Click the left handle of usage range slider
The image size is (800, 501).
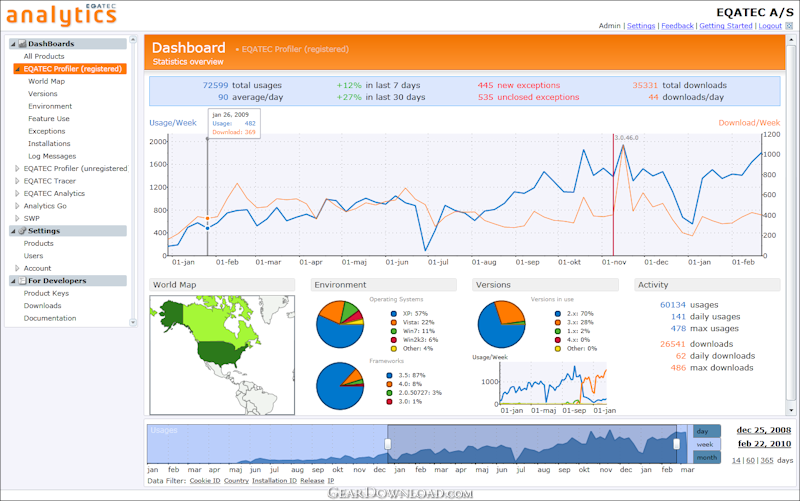388,444
